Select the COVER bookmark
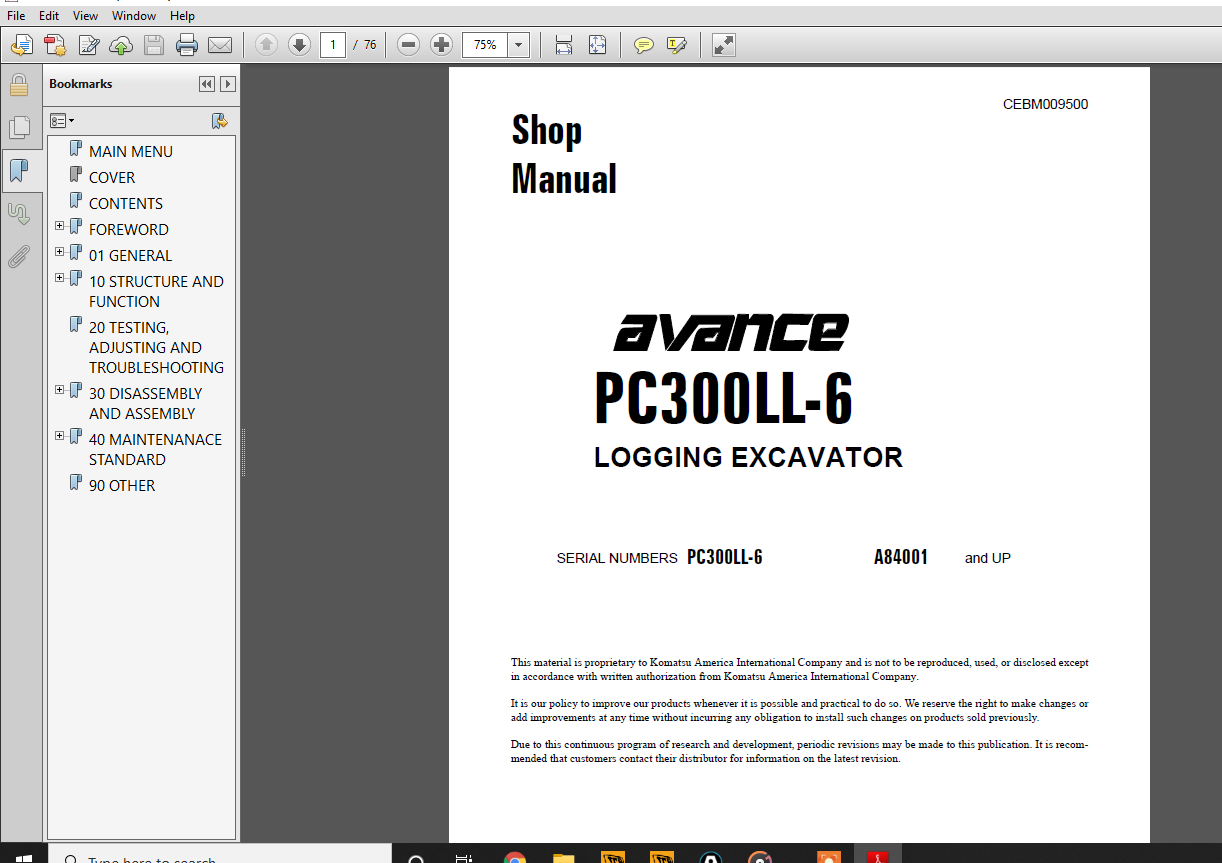Viewport: 1222px width, 863px height. [x=112, y=178]
